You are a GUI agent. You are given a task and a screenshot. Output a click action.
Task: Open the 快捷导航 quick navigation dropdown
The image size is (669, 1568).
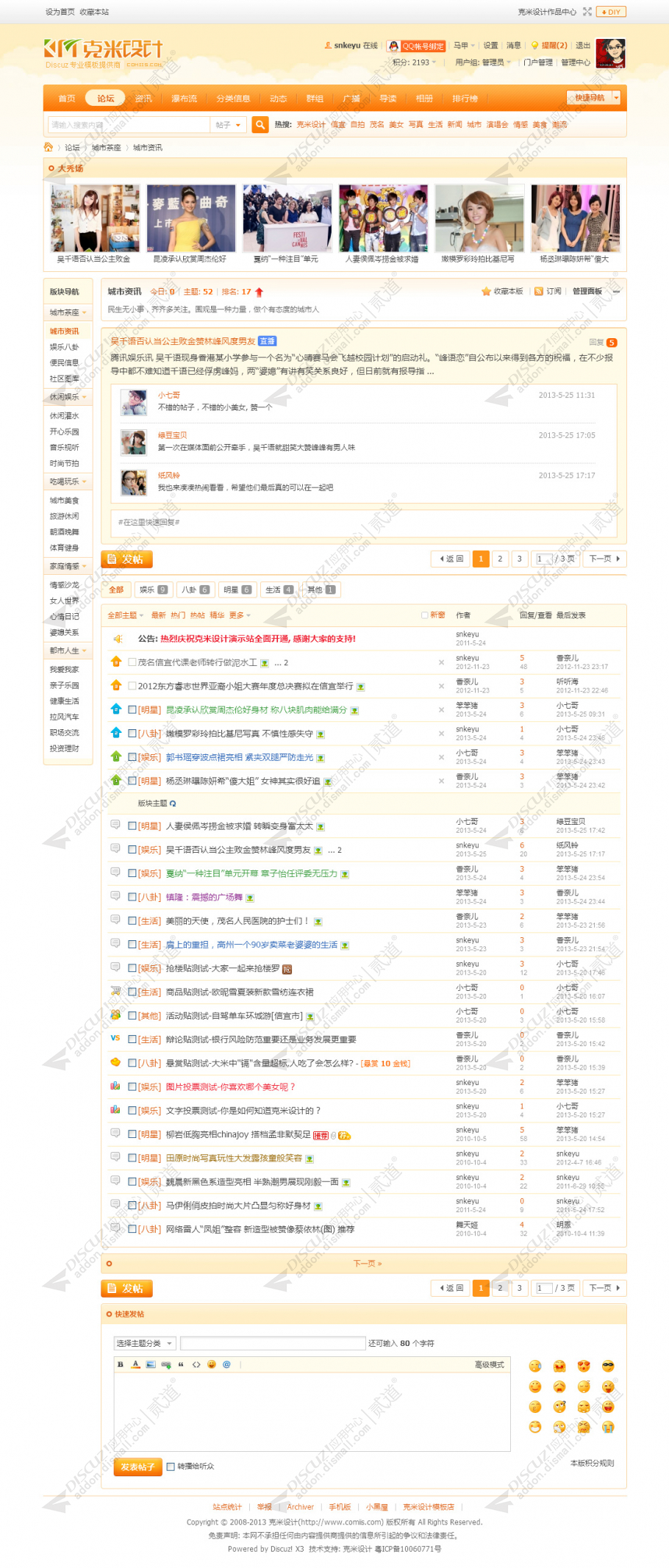coord(594,98)
